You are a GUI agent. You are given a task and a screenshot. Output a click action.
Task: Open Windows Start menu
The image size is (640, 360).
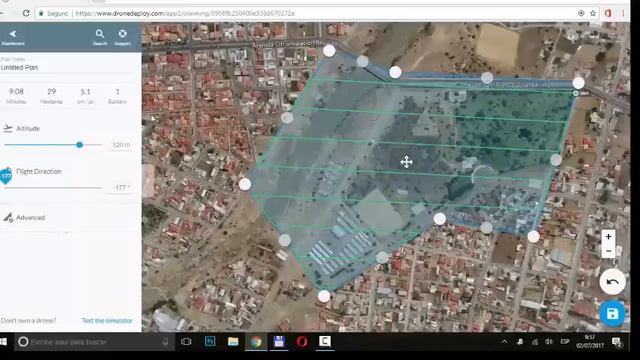click(3, 342)
